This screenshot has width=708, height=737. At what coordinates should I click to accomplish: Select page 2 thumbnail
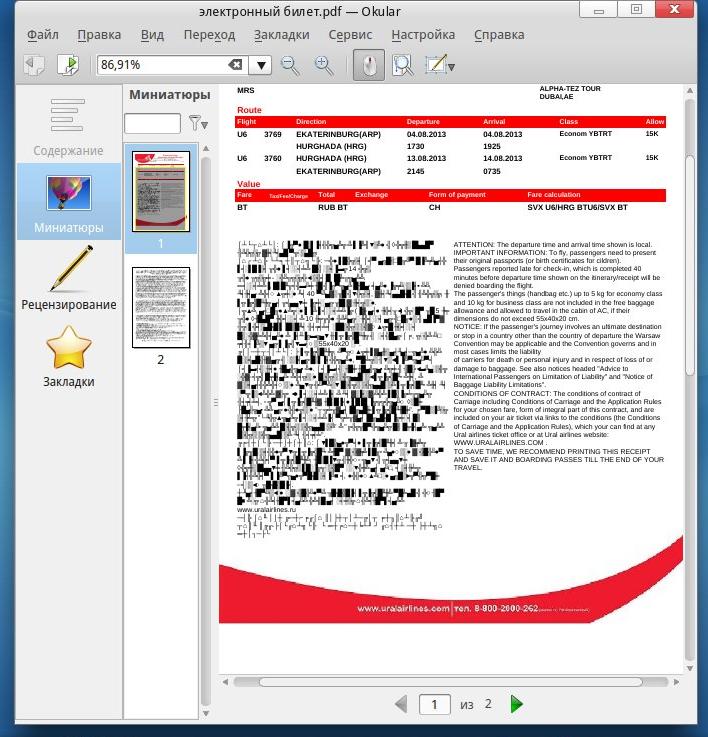(x=161, y=307)
